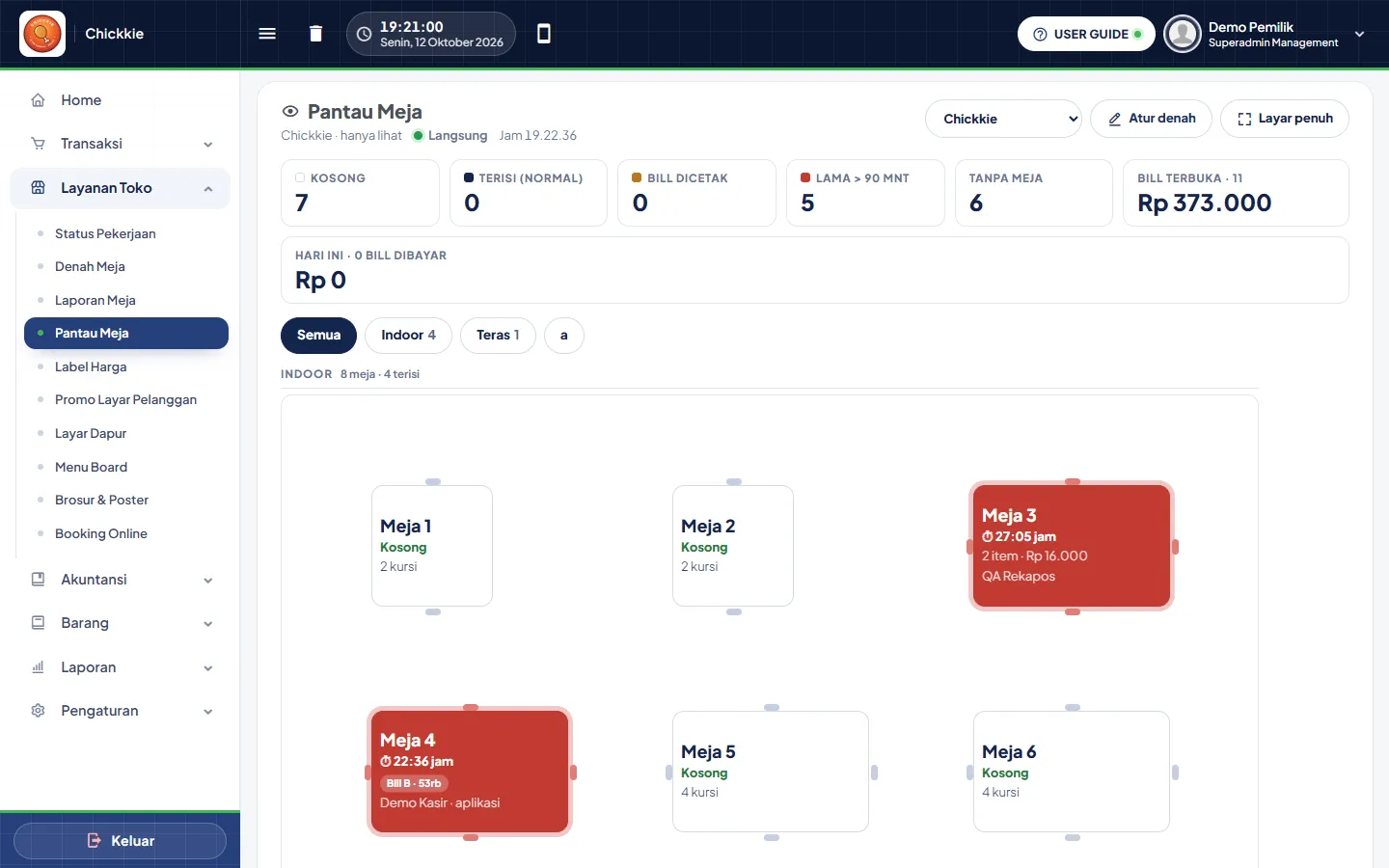Click the Akuntansi book icon
The image size is (1389, 868).
39,580
